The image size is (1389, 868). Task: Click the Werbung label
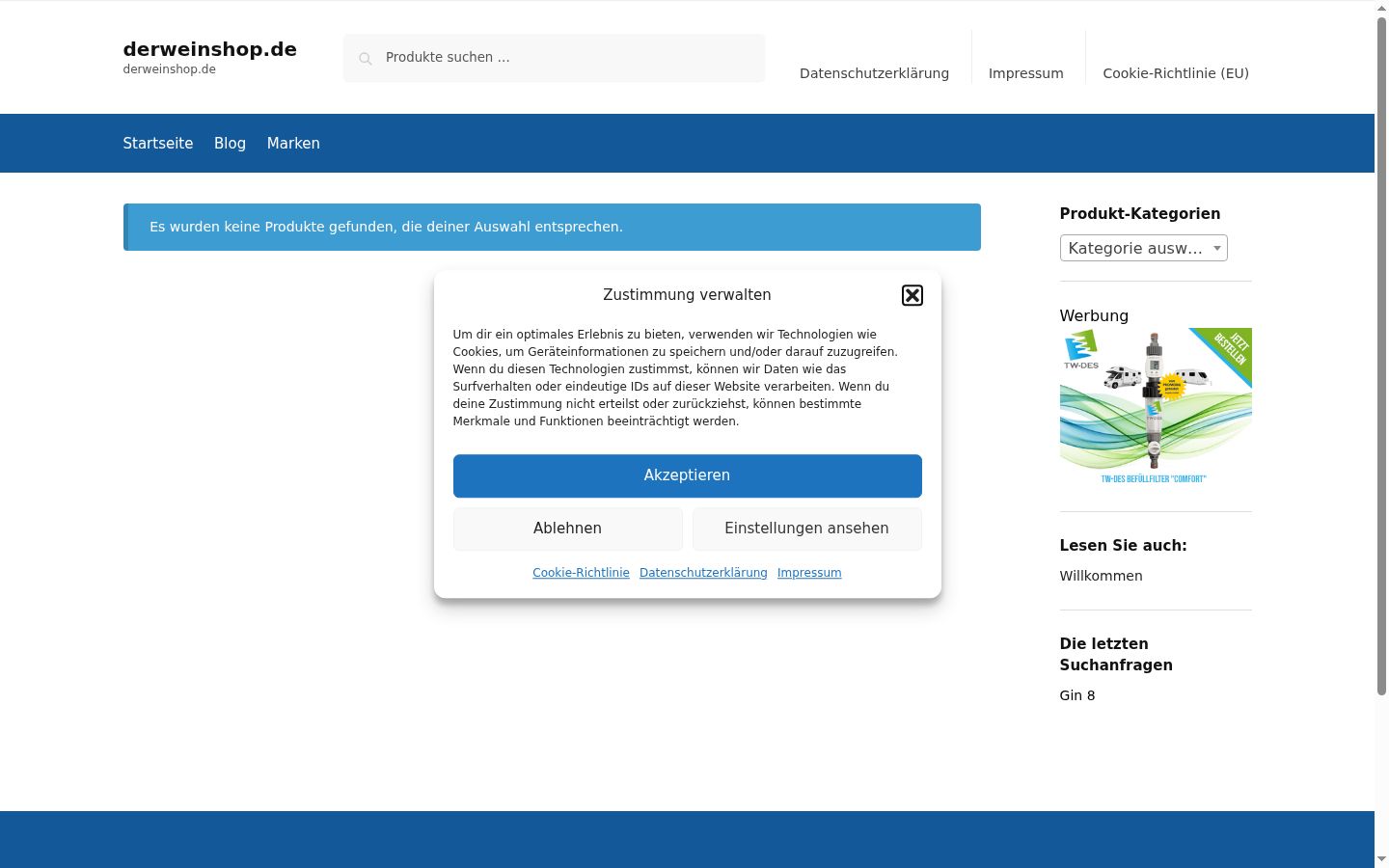pyautogui.click(x=1094, y=315)
